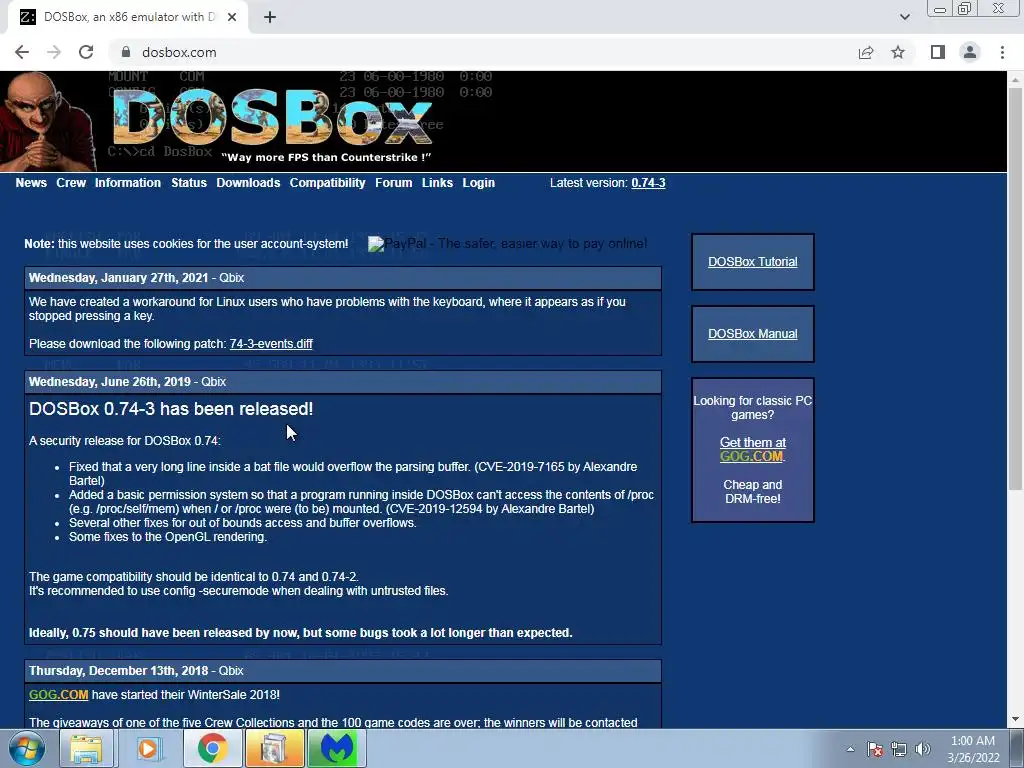Expand the tab search chevron
The image size is (1024, 768).
[904, 17]
